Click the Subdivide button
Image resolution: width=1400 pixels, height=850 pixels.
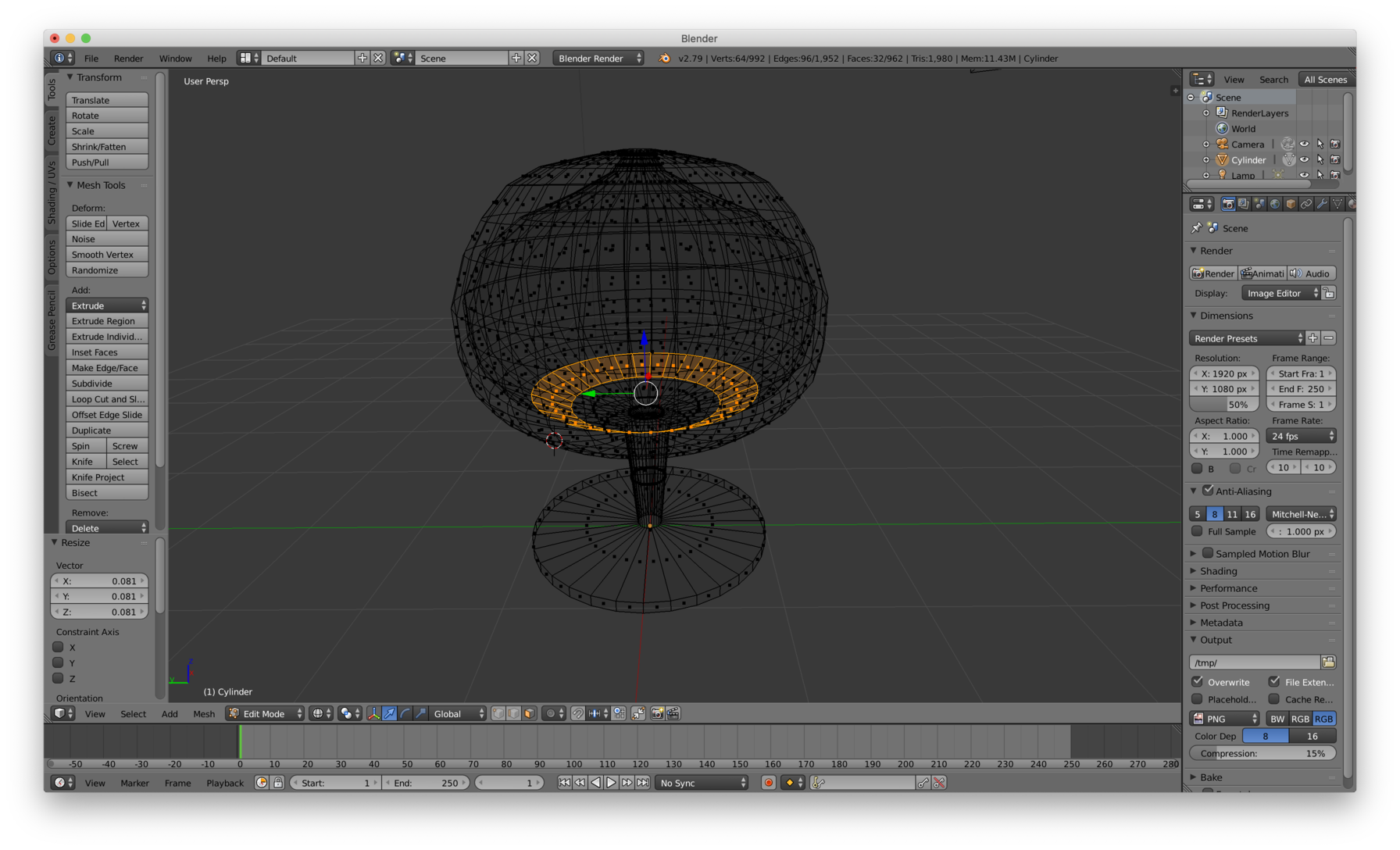coord(107,384)
